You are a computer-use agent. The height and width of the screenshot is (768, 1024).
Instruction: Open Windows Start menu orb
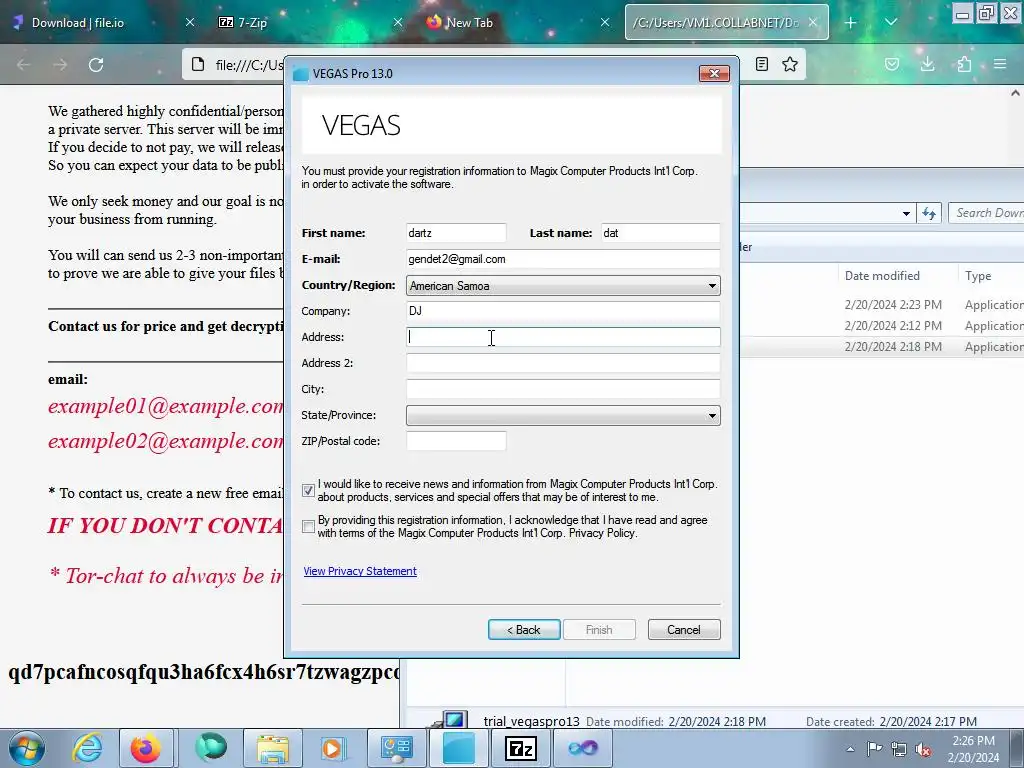27,748
